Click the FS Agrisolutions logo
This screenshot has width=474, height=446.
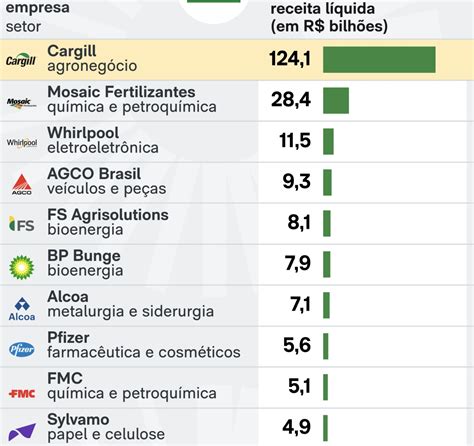(x=22, y=224)
